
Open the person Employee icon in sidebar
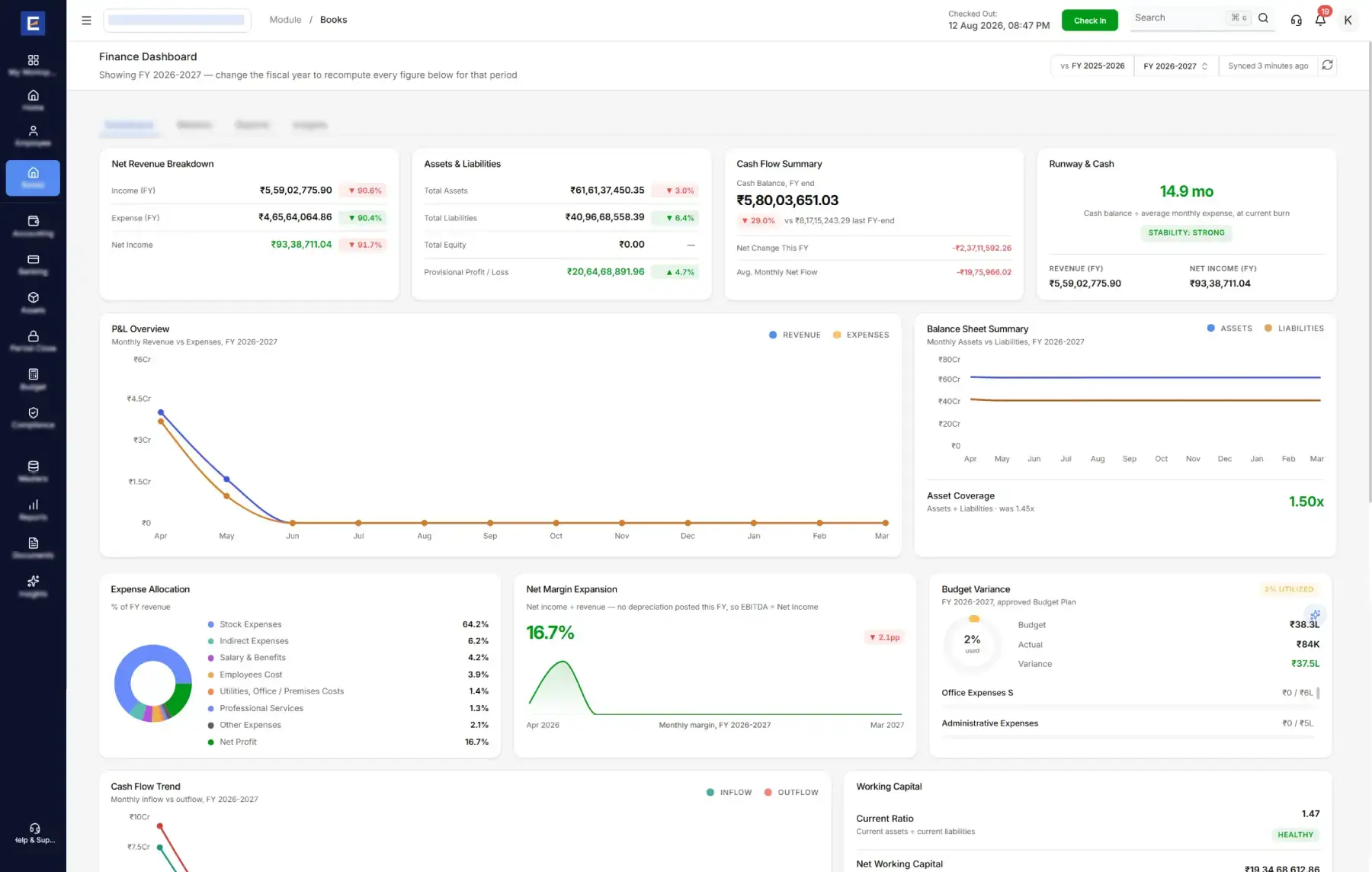(x=33, y=130)
